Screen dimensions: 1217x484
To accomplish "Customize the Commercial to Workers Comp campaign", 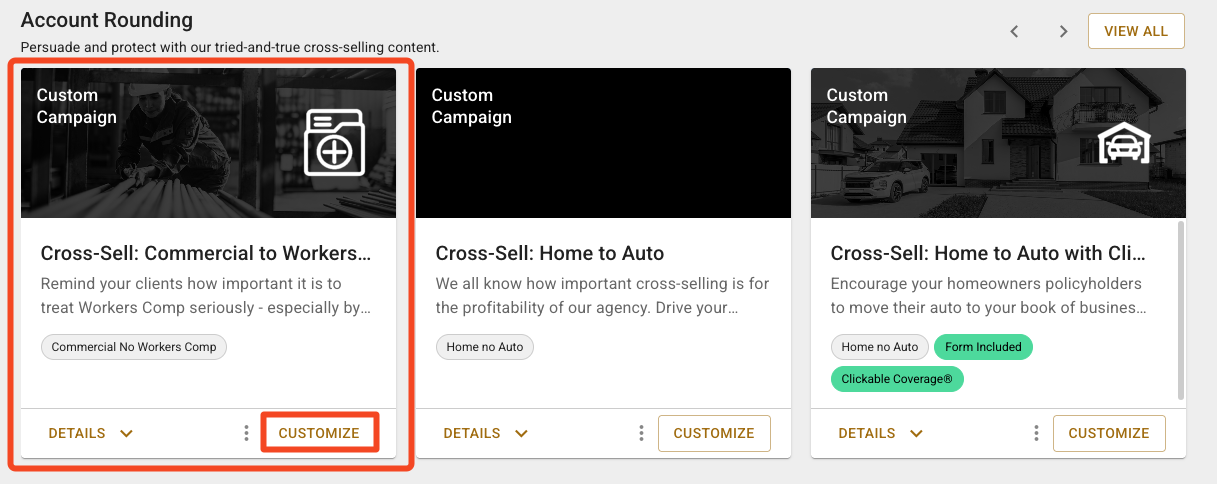I will pos(319,433).
